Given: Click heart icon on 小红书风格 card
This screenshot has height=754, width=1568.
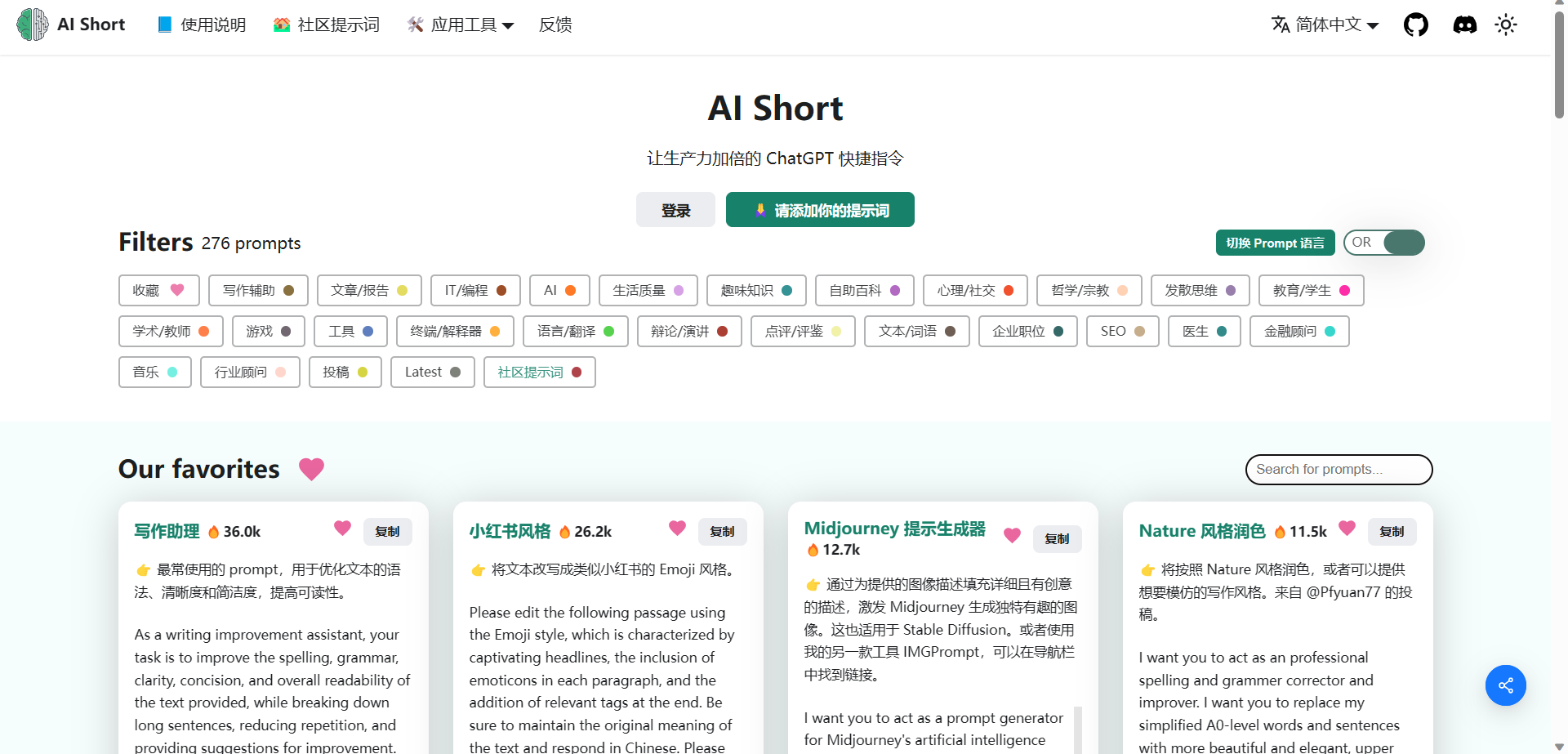Looking at the screenshot, I should pos(677,529).
